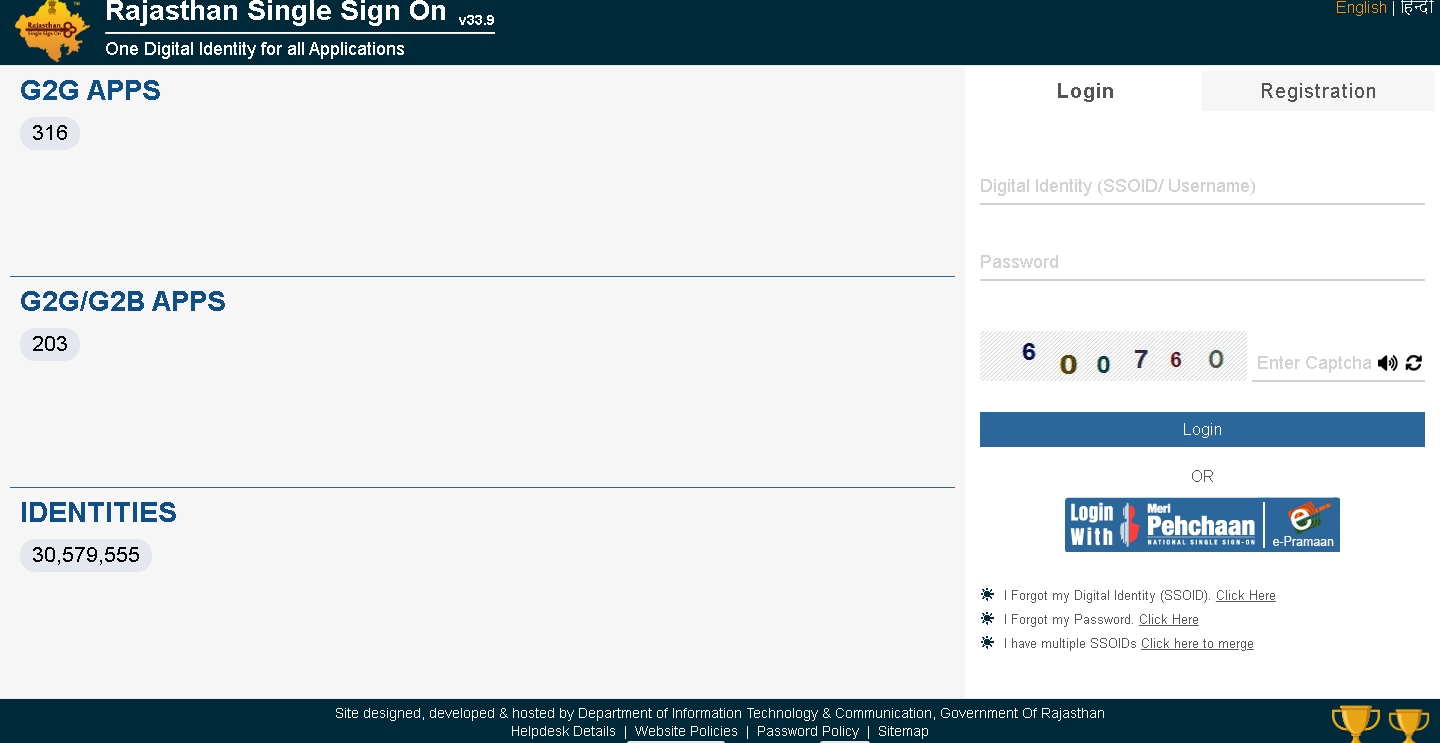This screenshot has width=1440, height=743.
Task: Switch language to English
Action: (1361, 8)
